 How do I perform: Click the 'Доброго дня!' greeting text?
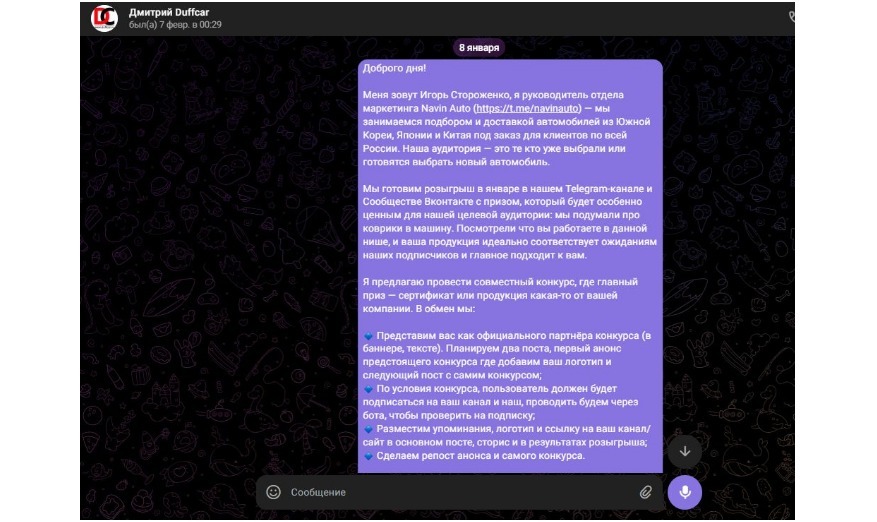coord(394,68)
